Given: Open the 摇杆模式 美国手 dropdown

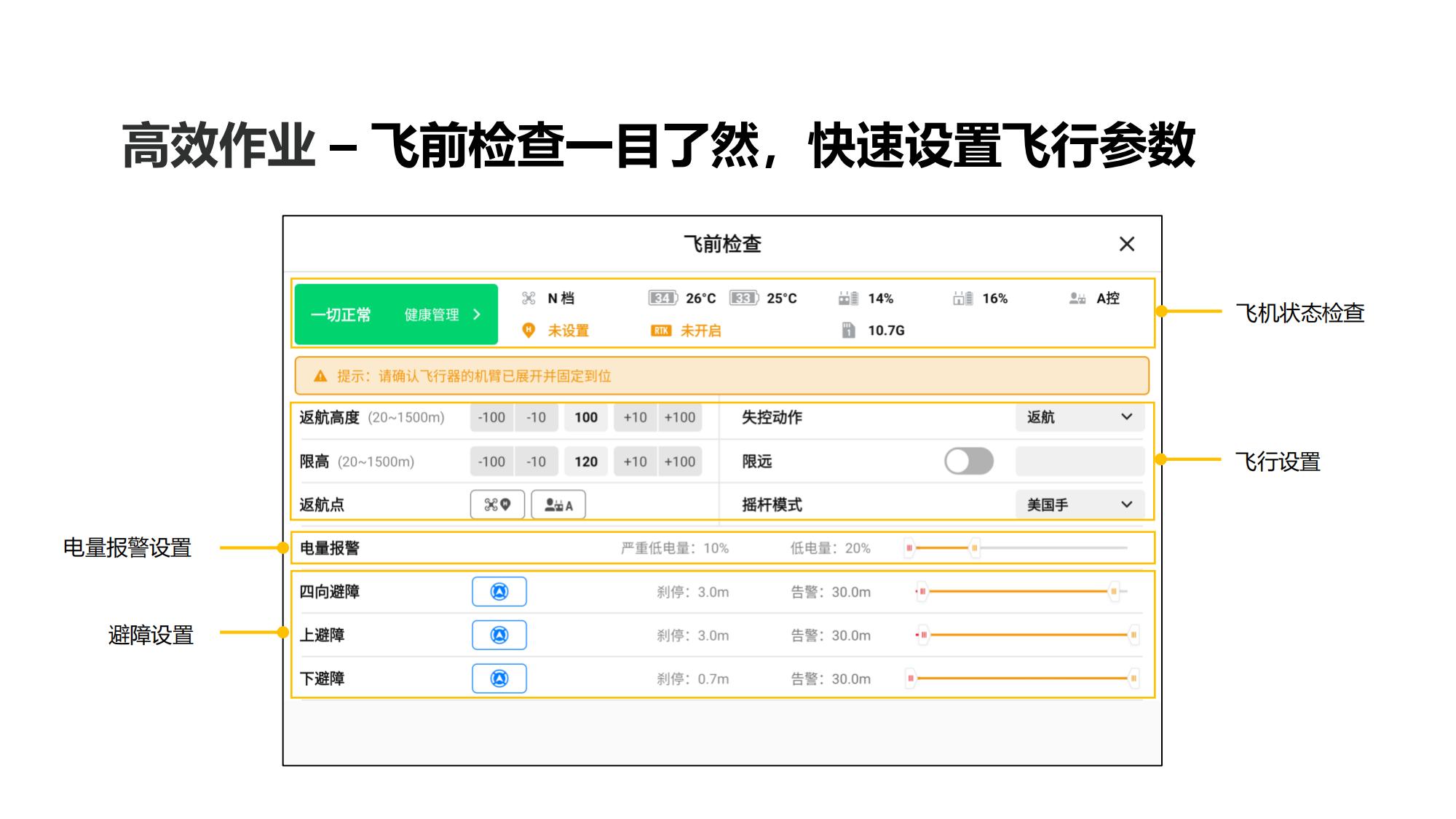Looking at the screenshot, I should [1080, 505].
